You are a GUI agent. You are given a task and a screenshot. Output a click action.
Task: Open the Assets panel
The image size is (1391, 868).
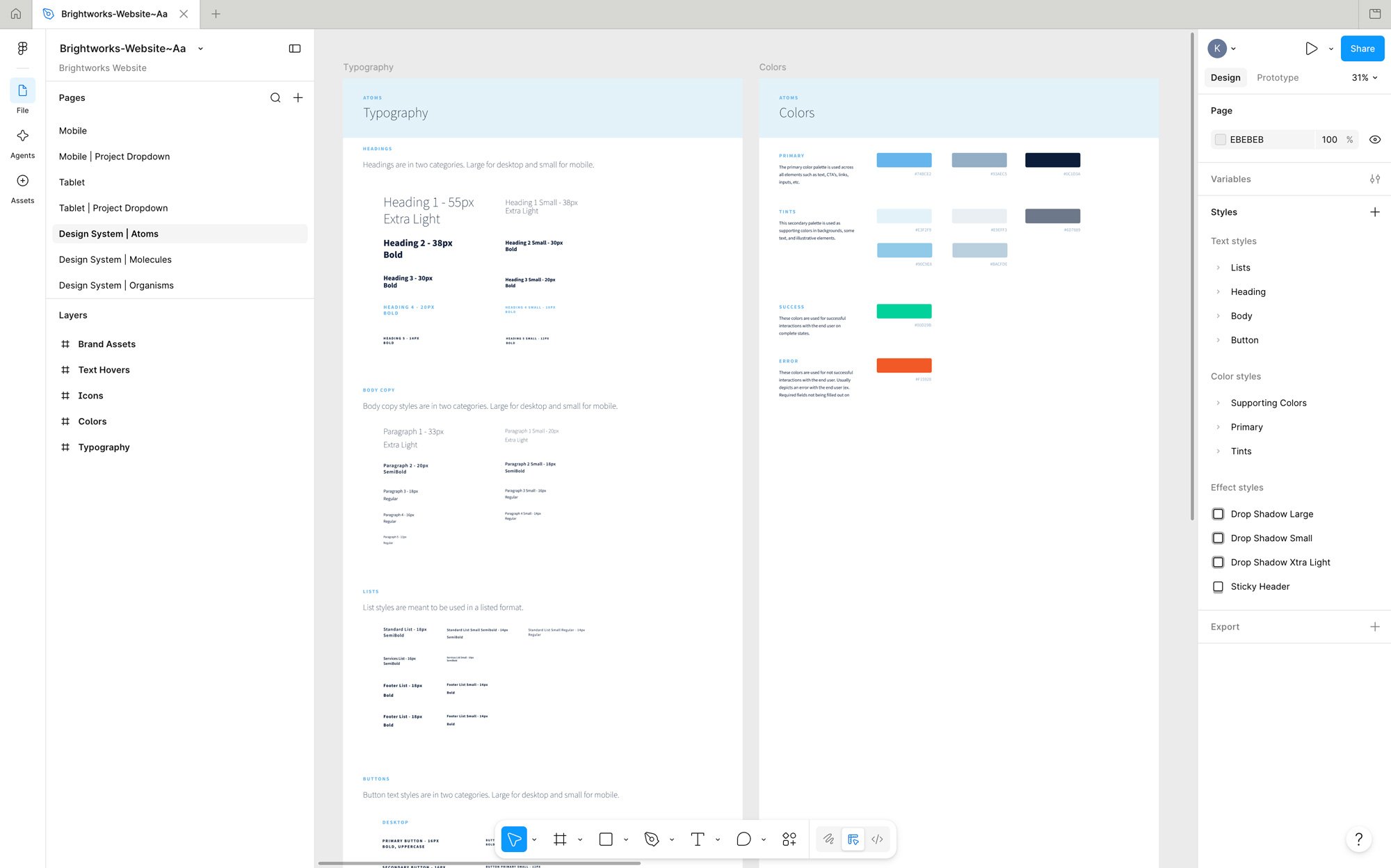click(x=22, y=187)
